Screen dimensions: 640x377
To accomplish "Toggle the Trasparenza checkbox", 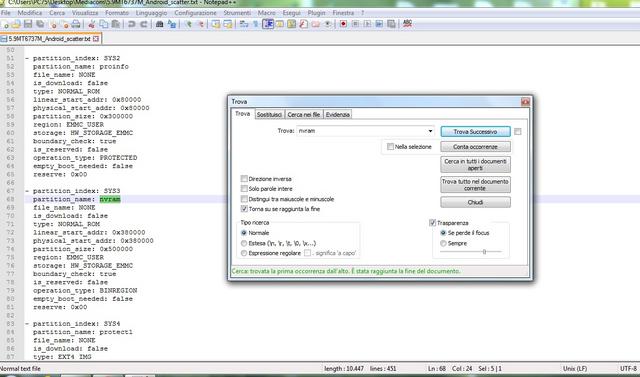I will 432,223.
